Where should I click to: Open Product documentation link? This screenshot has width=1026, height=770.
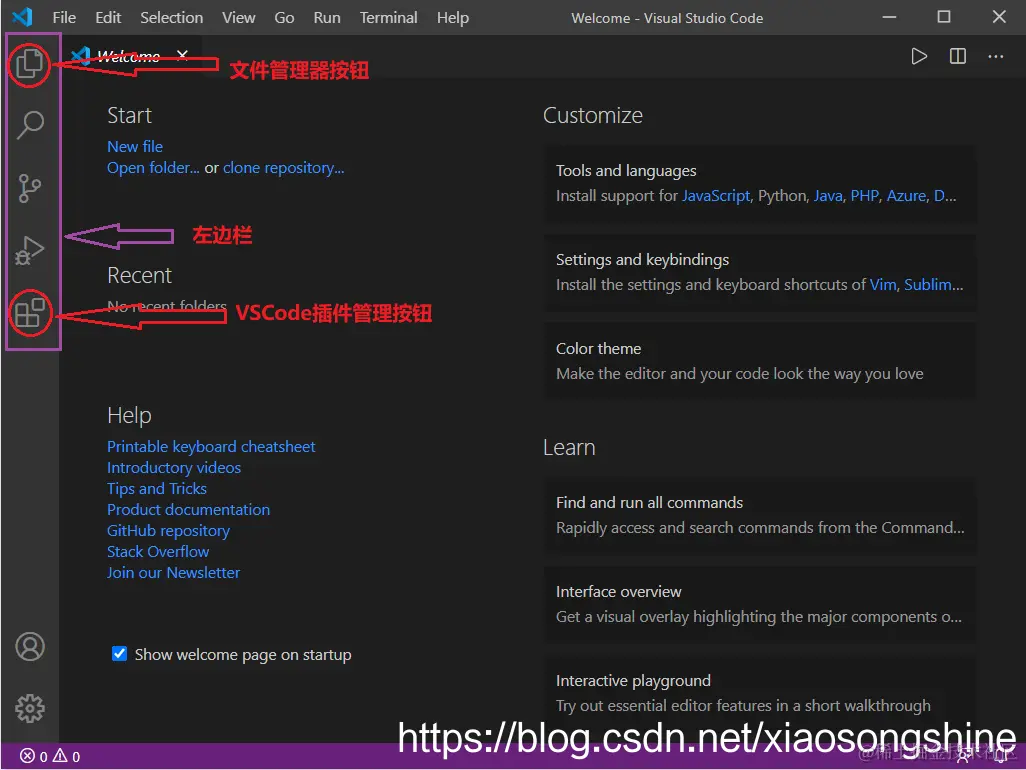[x=188, y=509]
